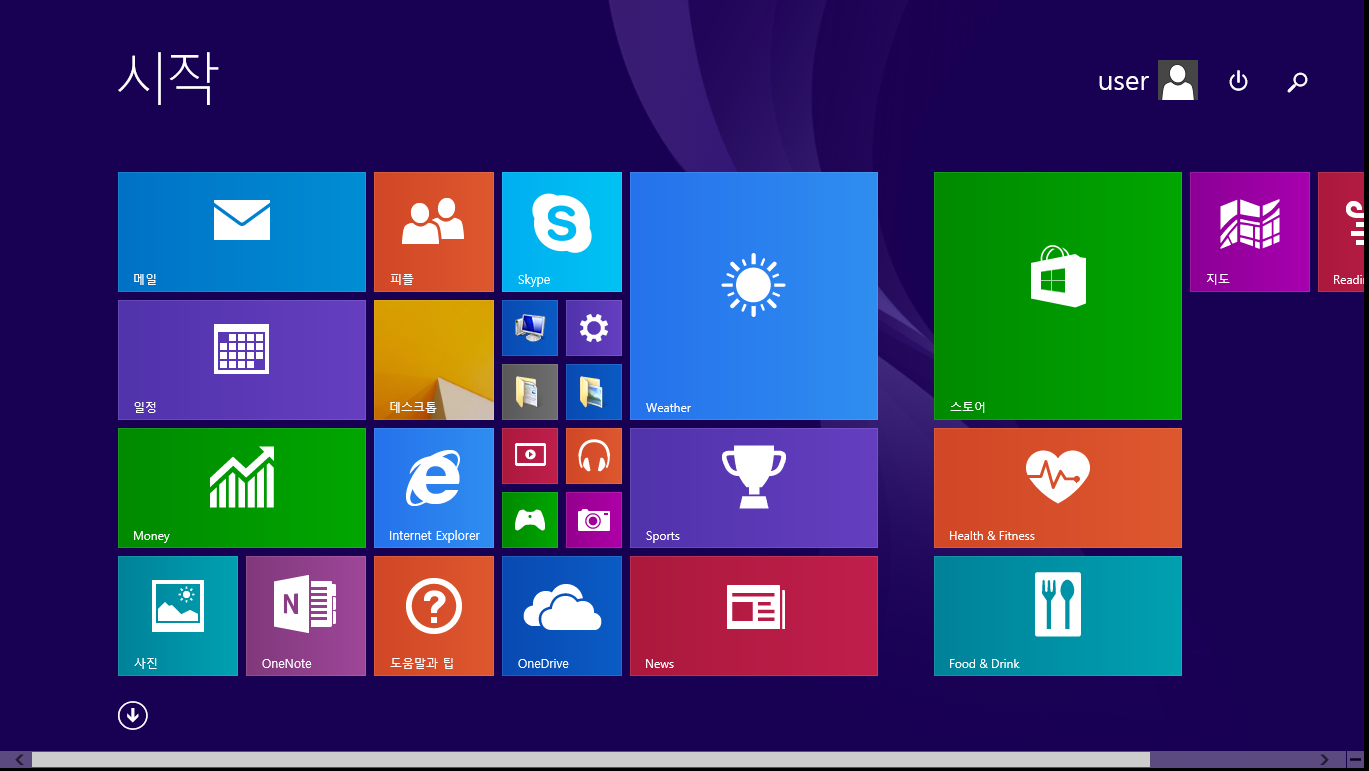Screen dimensions: 1369x771
Task: Click the search magnifier icon
Action: coord(1297,82)
